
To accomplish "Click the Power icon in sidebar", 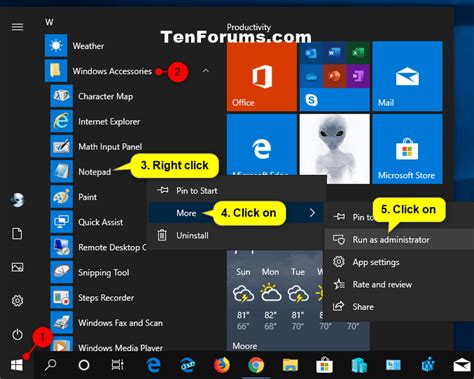I will pyautogui.click(x=17, y=334).
